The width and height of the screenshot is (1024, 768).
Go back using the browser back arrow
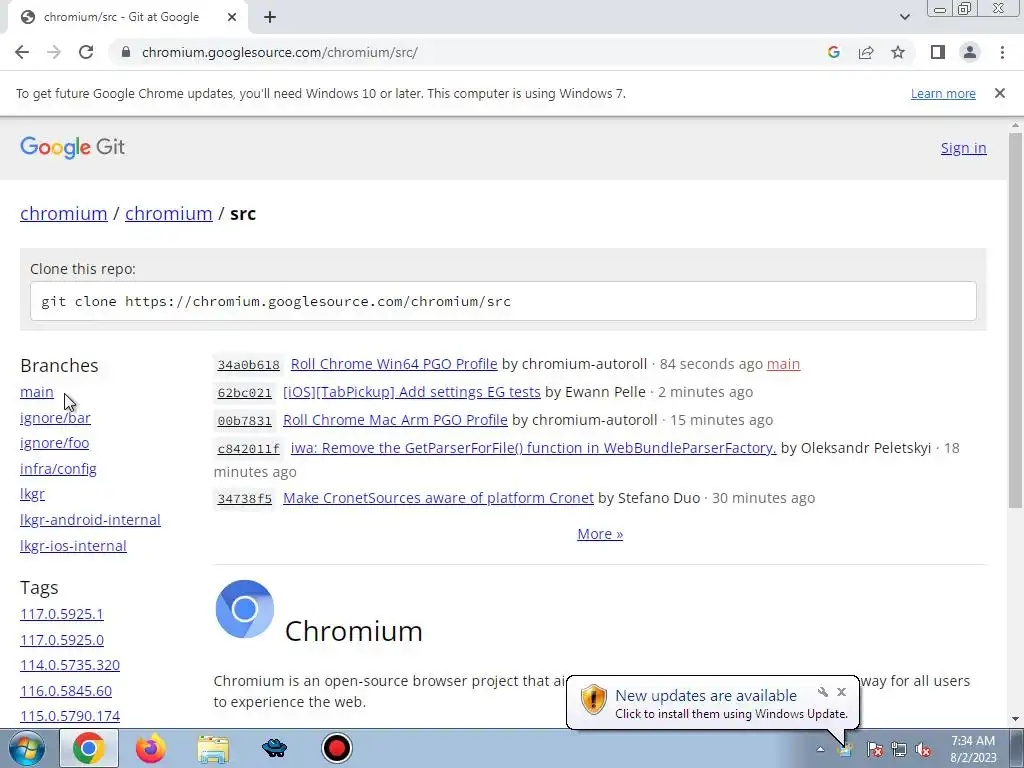pyautogui.click(x=22, y=52)
